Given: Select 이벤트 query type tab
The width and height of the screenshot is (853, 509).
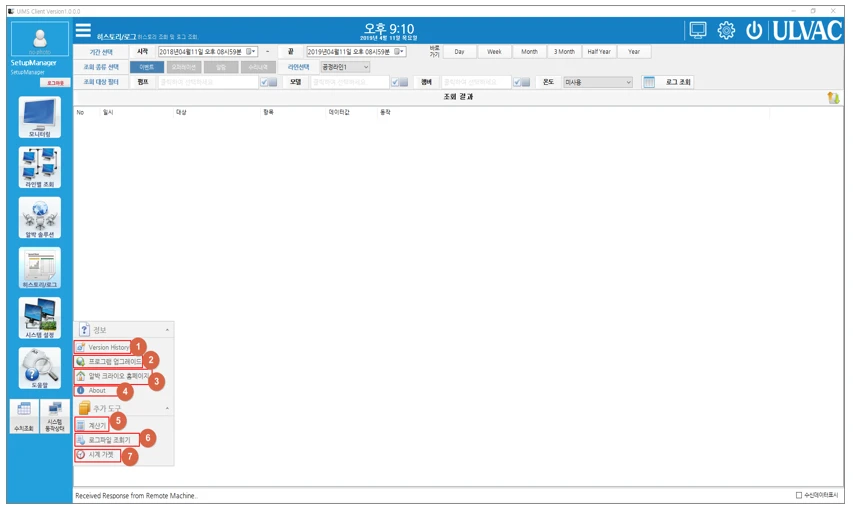Looking at the screenshot, I should click(x=147, y=67).
